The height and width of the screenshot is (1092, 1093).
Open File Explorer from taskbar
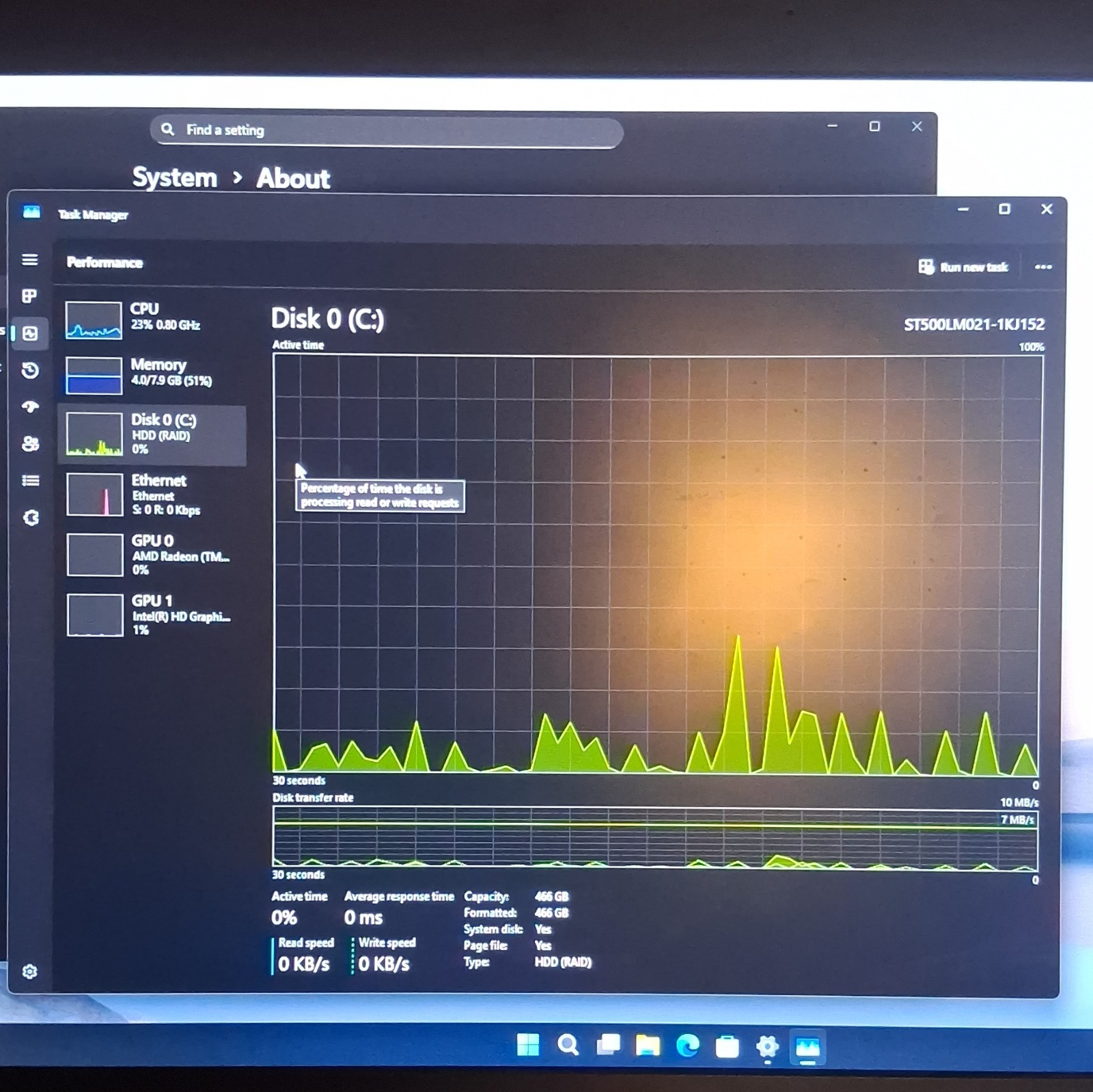[x=648, y=1045]
